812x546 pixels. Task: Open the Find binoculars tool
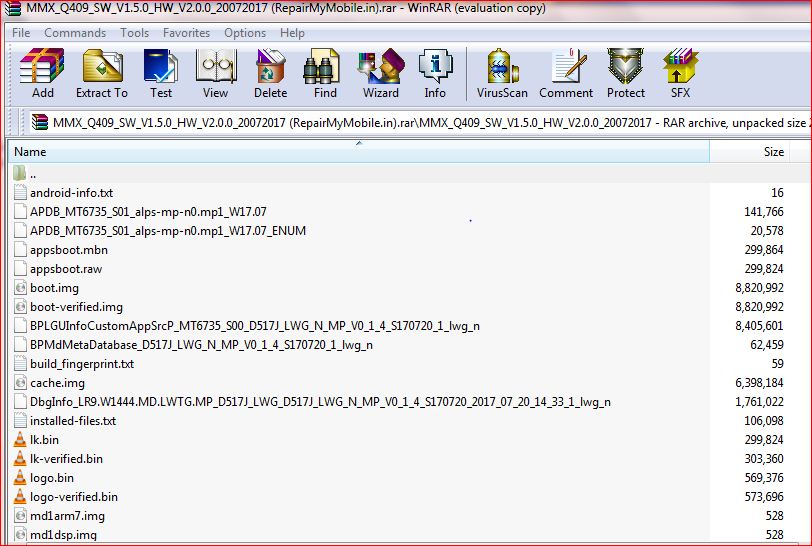(325, 74)
